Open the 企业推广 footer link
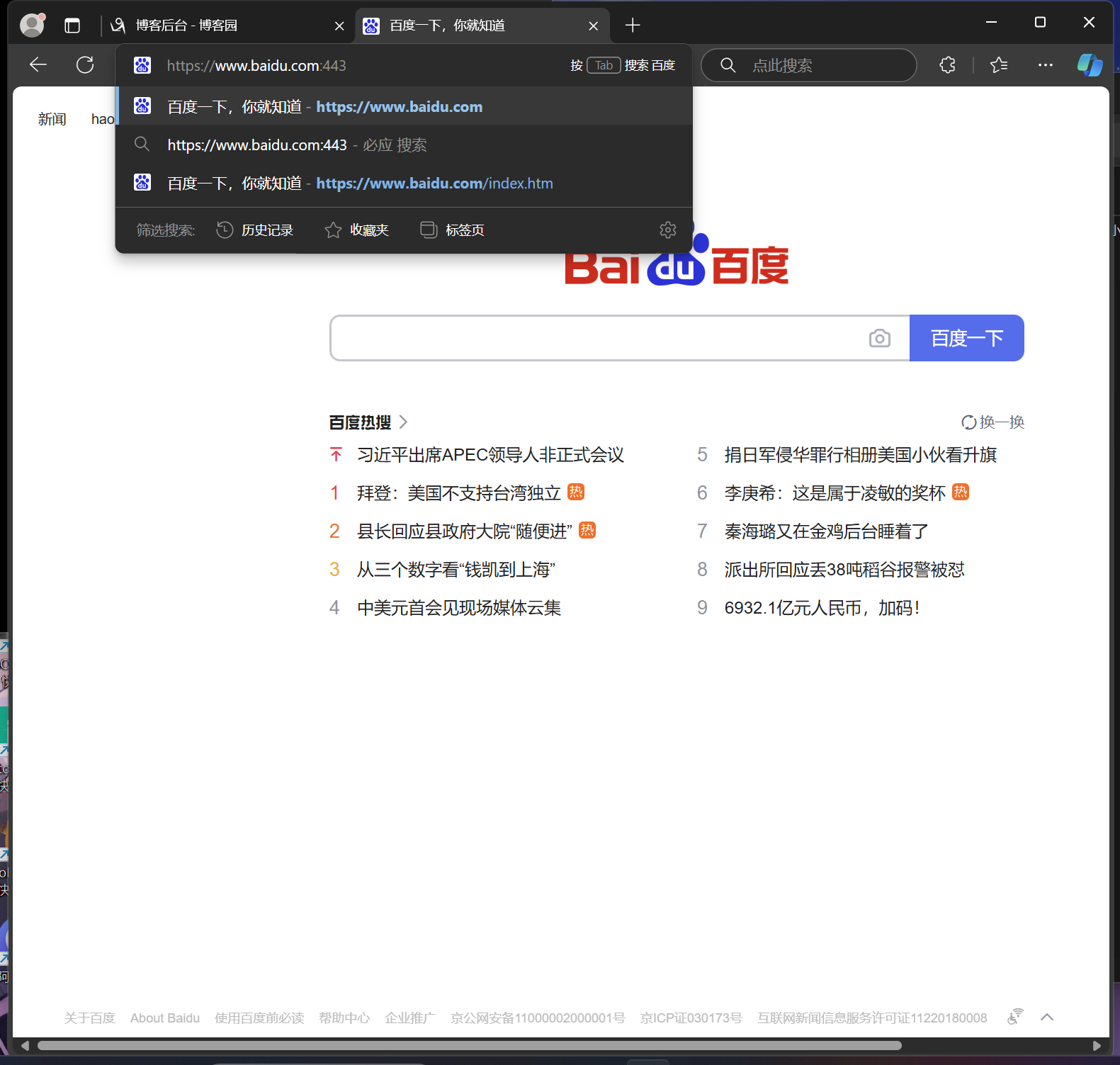 410,1018
